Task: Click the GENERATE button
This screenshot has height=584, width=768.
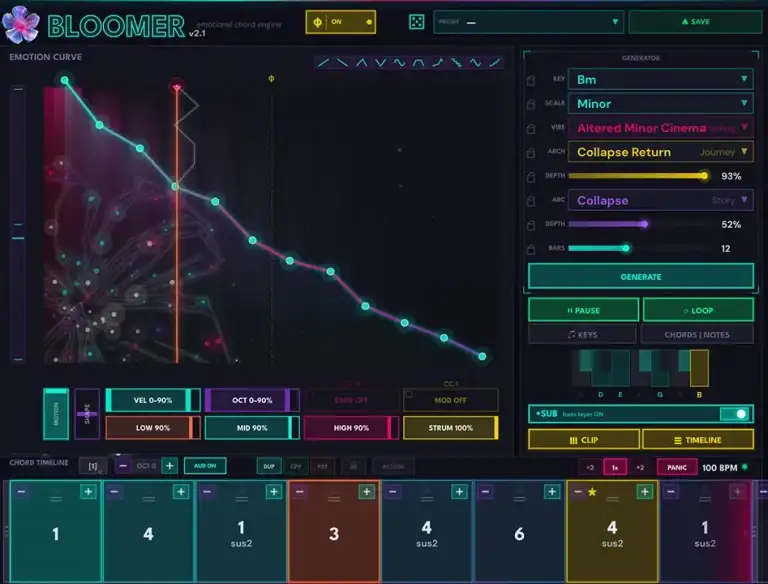Action: click(x=641, y=277)
